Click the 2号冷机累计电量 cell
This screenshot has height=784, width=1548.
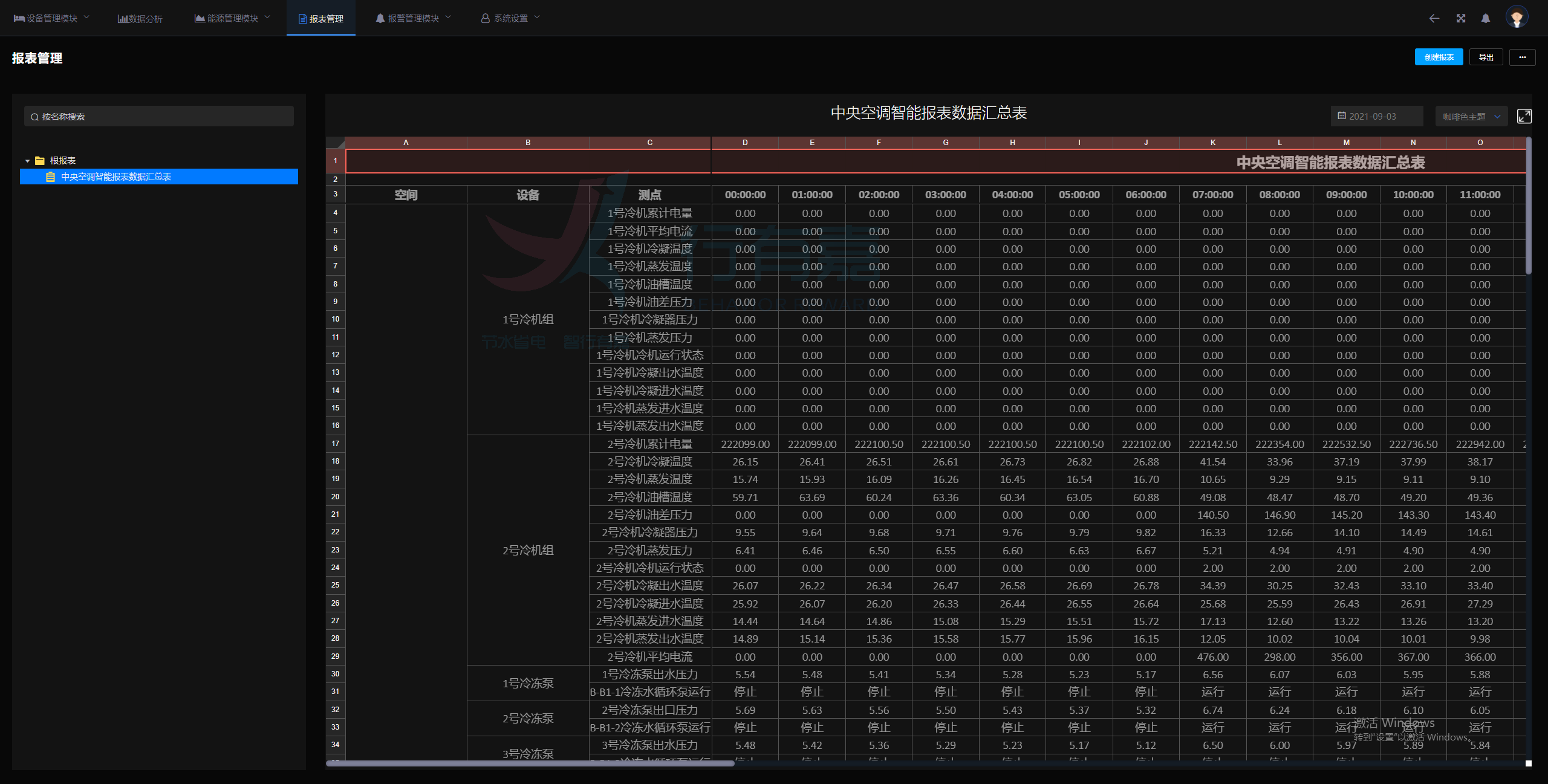pyautogui.click(x=650, y=444)
